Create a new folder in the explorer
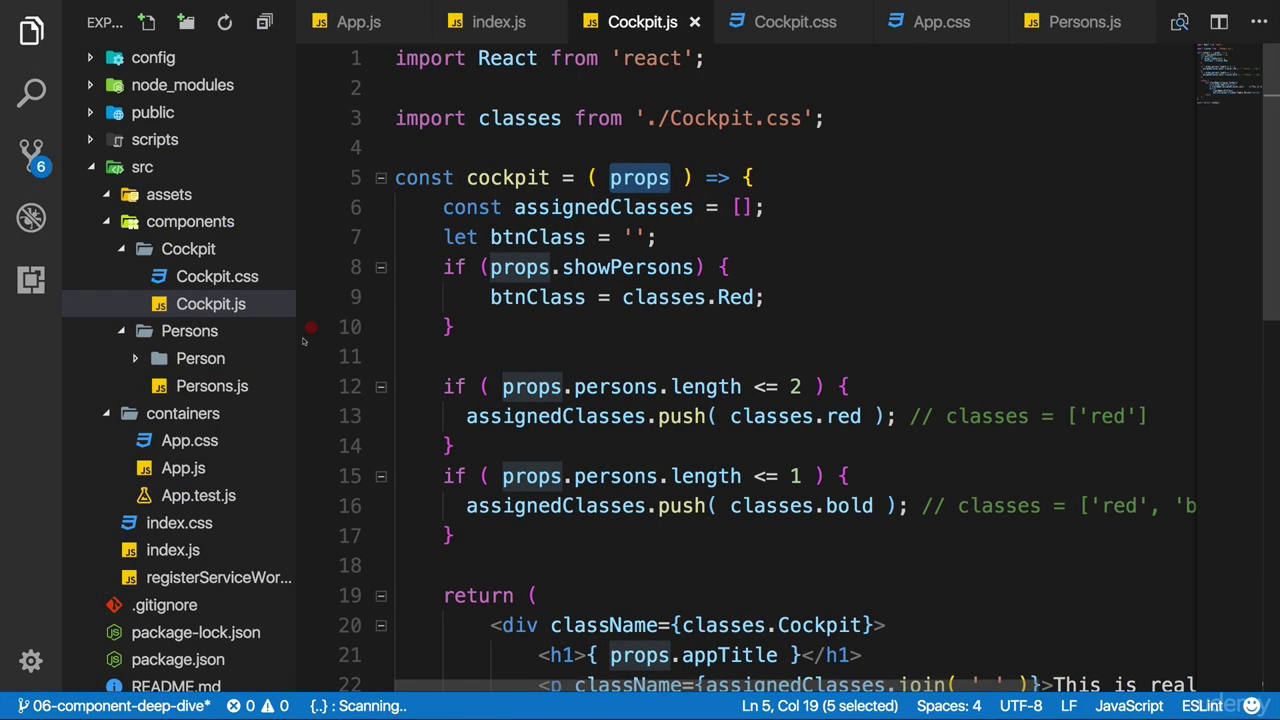Viewport: 1280px width, 720px height. tap(186, 22)
